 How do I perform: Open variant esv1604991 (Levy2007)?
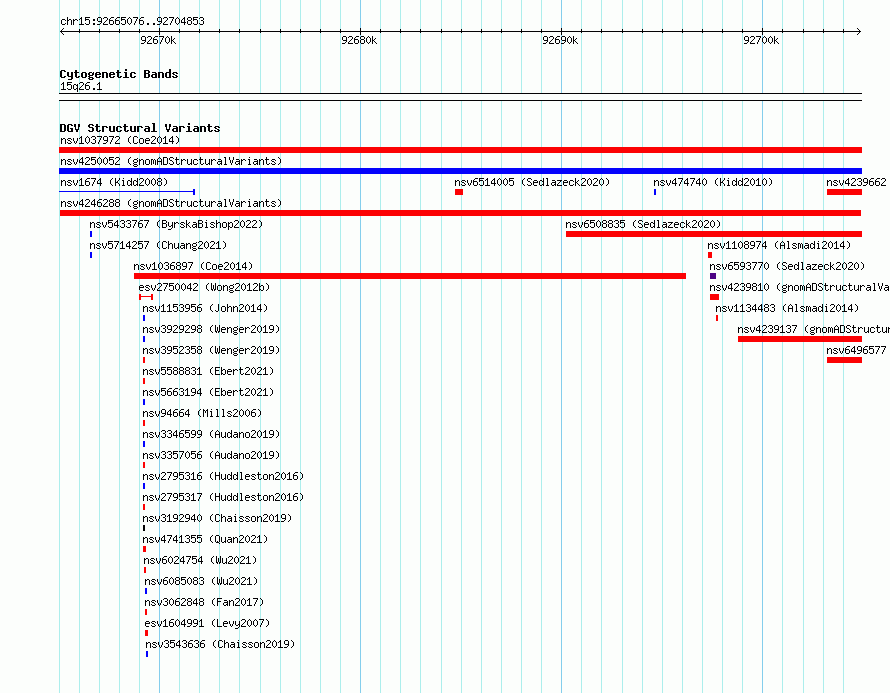[x=207, y=623]
